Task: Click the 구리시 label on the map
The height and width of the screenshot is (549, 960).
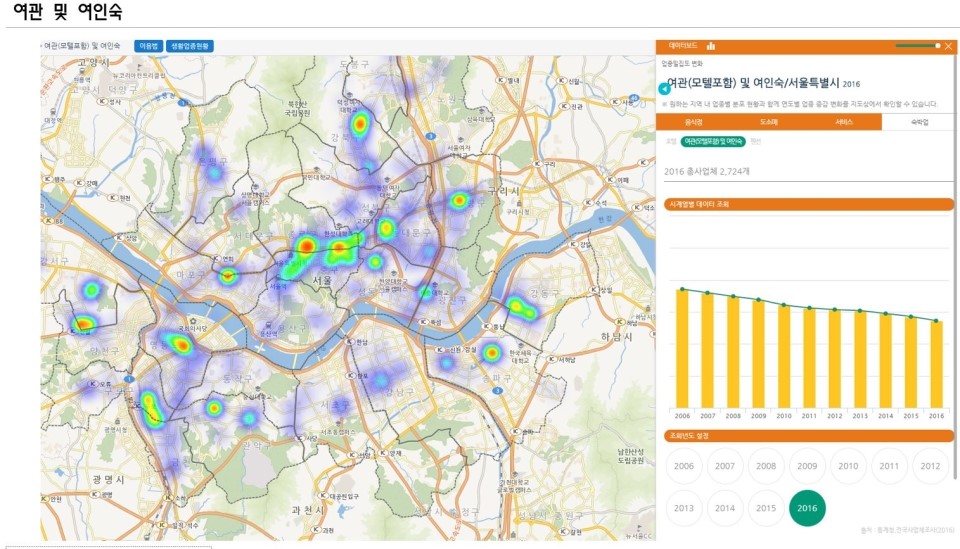Action: pyautogui.click(x=503, y=192)
